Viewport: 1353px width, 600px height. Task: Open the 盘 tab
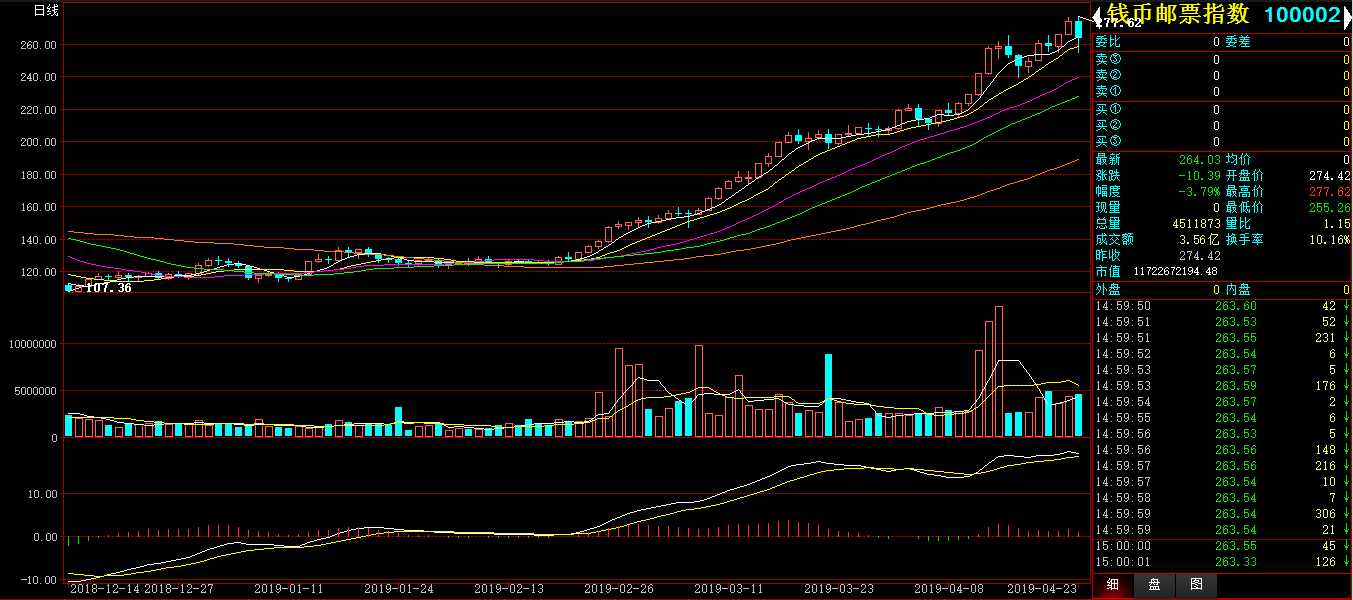pyautogui.click(x=1154, y=585)
